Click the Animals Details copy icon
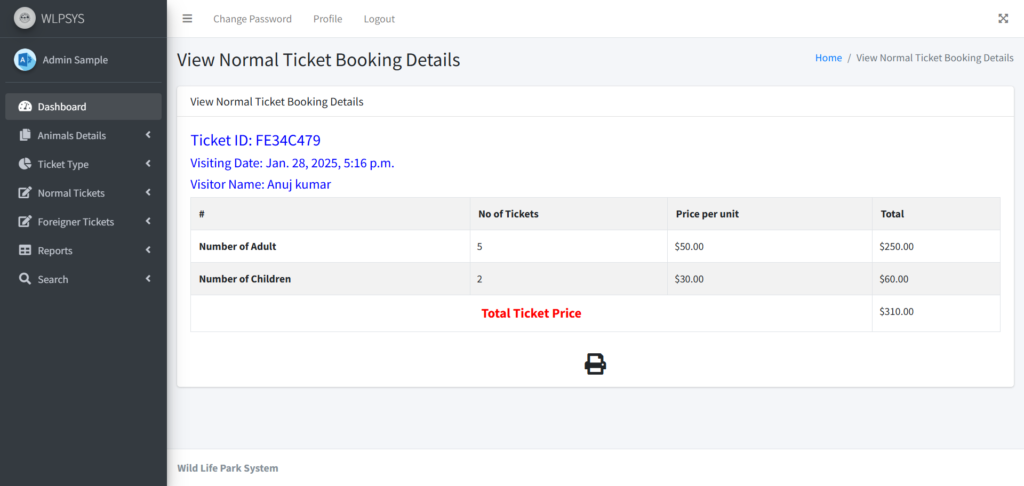The image size is (1024, 486). (x=25, y=135)
